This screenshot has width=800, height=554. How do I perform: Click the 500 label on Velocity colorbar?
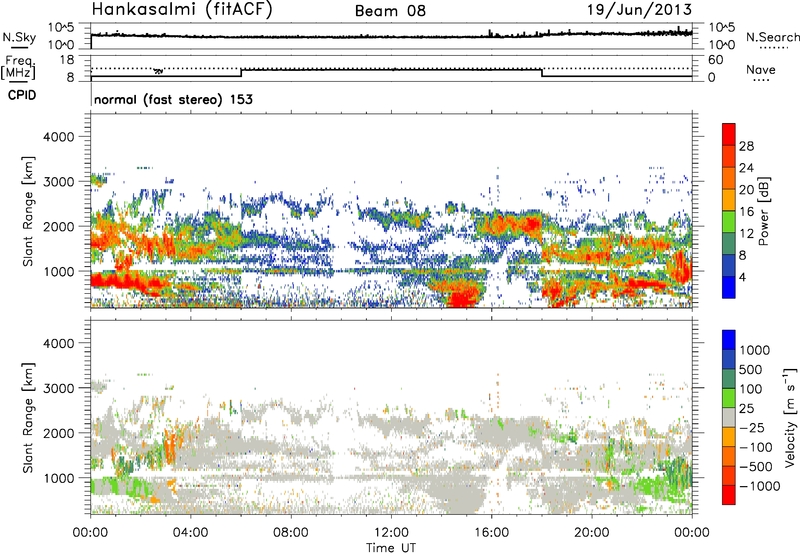point(751,369)
